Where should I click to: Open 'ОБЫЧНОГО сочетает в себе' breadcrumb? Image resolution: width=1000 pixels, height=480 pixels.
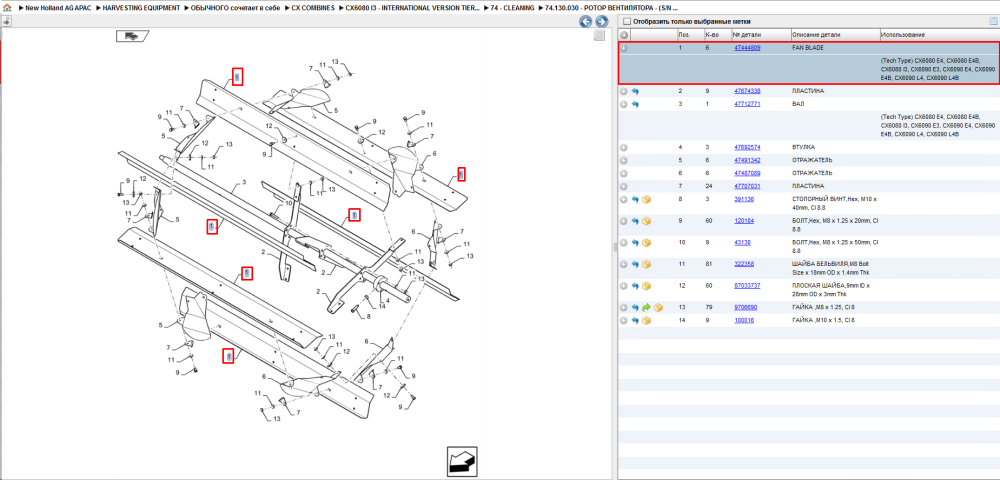click(235, 8)
